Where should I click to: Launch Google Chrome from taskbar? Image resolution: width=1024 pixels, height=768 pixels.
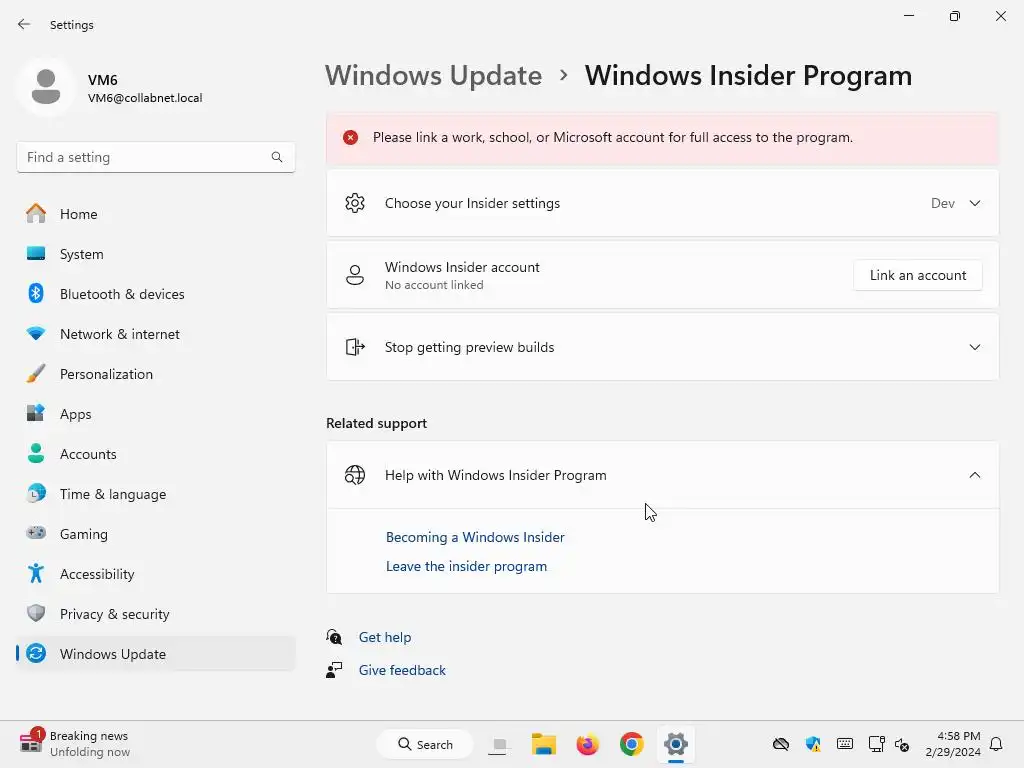[632, 744]
